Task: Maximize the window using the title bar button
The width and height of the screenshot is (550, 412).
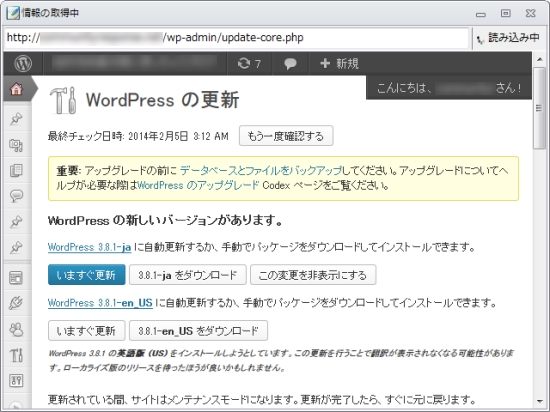Action: [505, 13]
